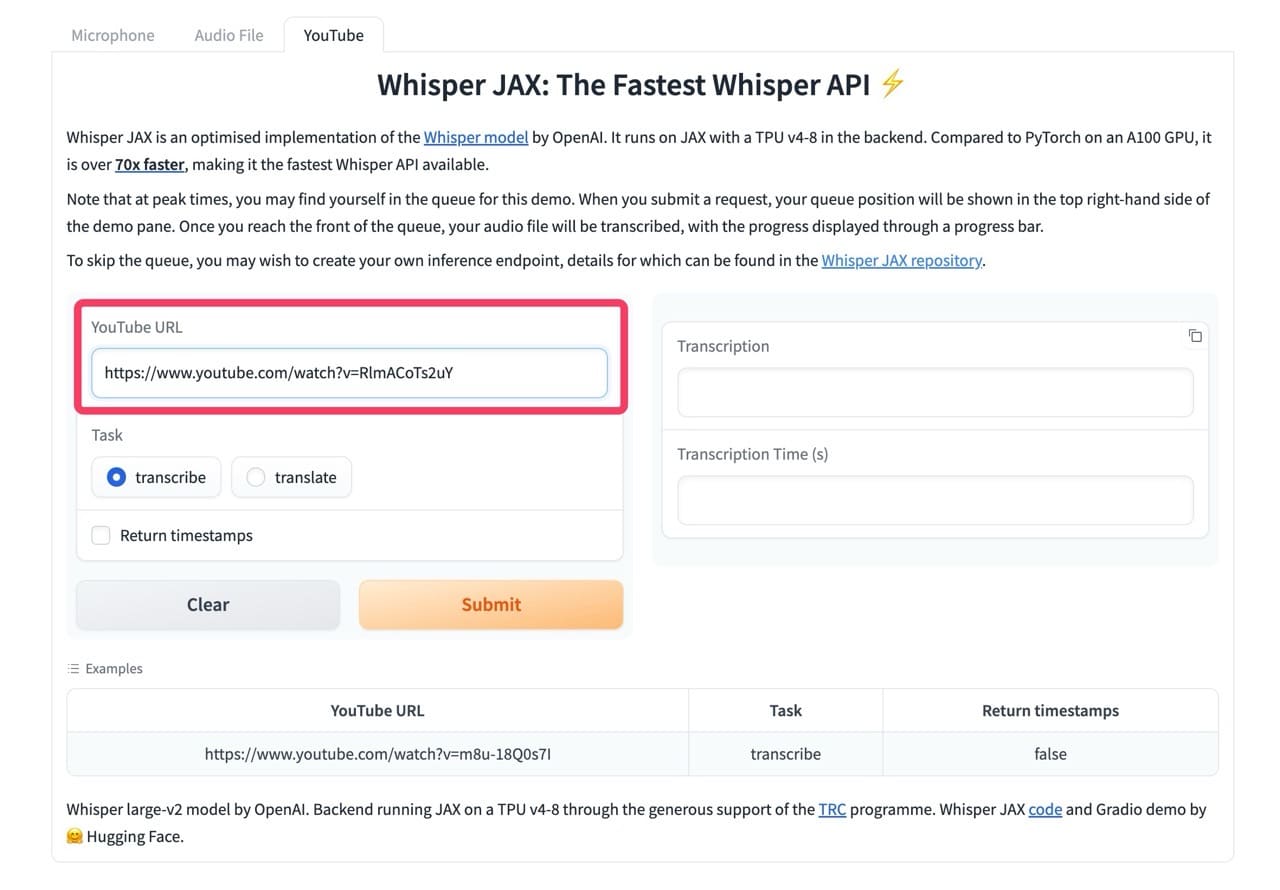This screenshot has width=1280, height=890.
Task: Open the Whisper JAX code link
Action: point(1045,810)
